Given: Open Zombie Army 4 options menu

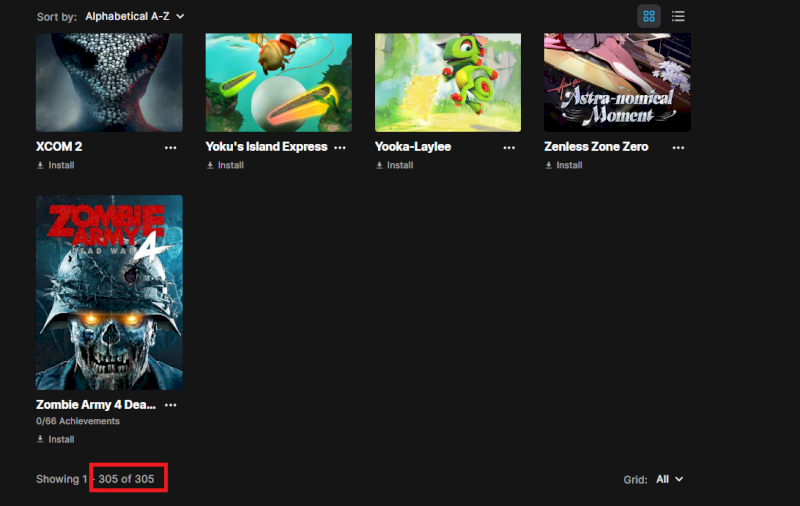Looking at the screenshot, I should click(170, 405).
